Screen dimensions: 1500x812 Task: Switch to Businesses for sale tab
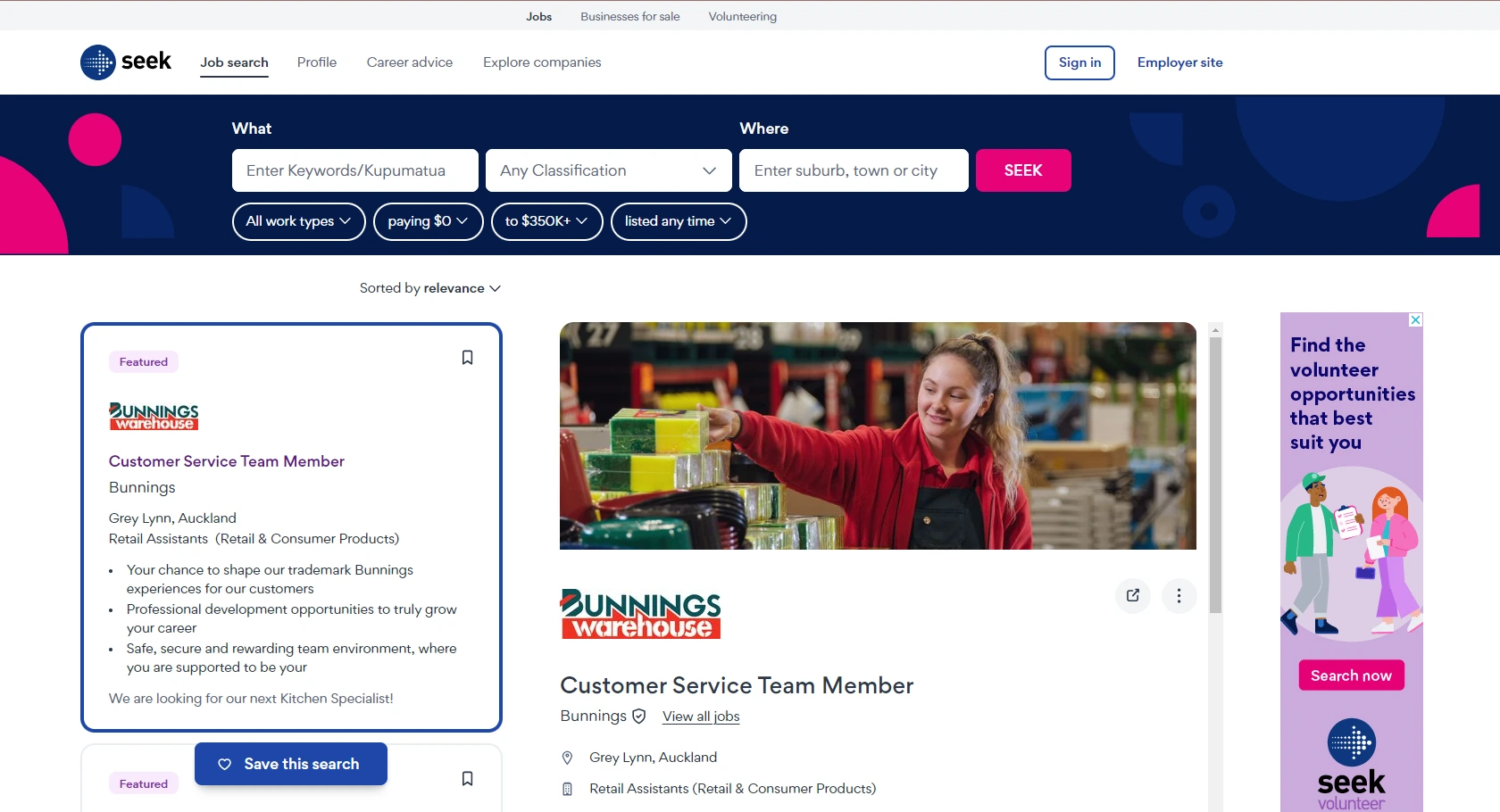630,16
